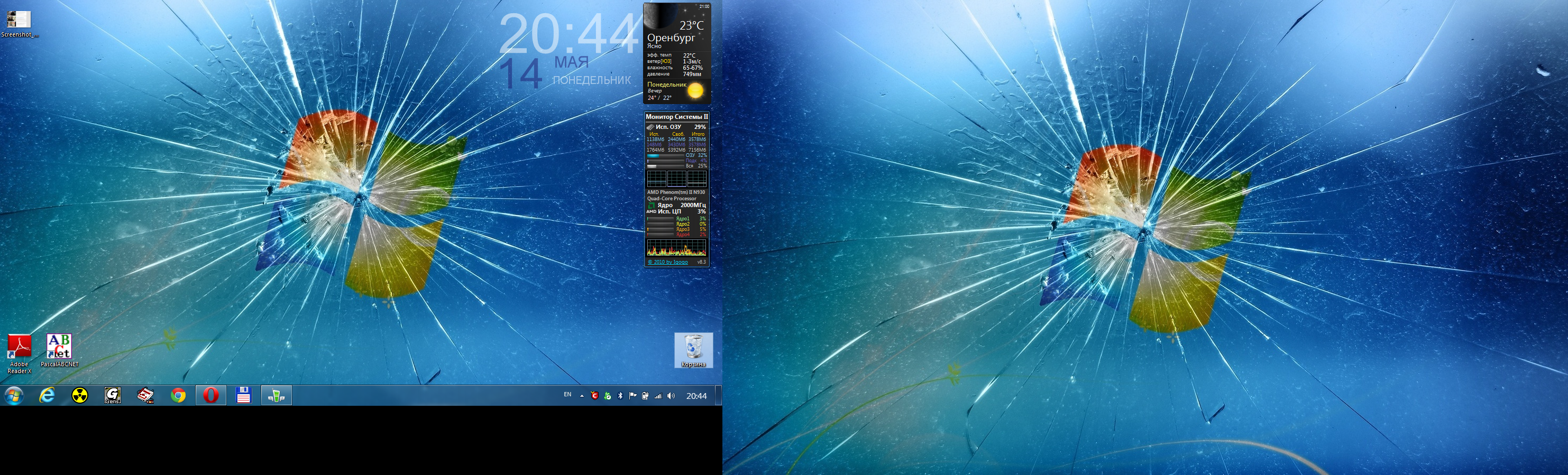
Task: Click the ветер[ЮЗ] 1-3м/с row
Action: [x=674, y=61]
